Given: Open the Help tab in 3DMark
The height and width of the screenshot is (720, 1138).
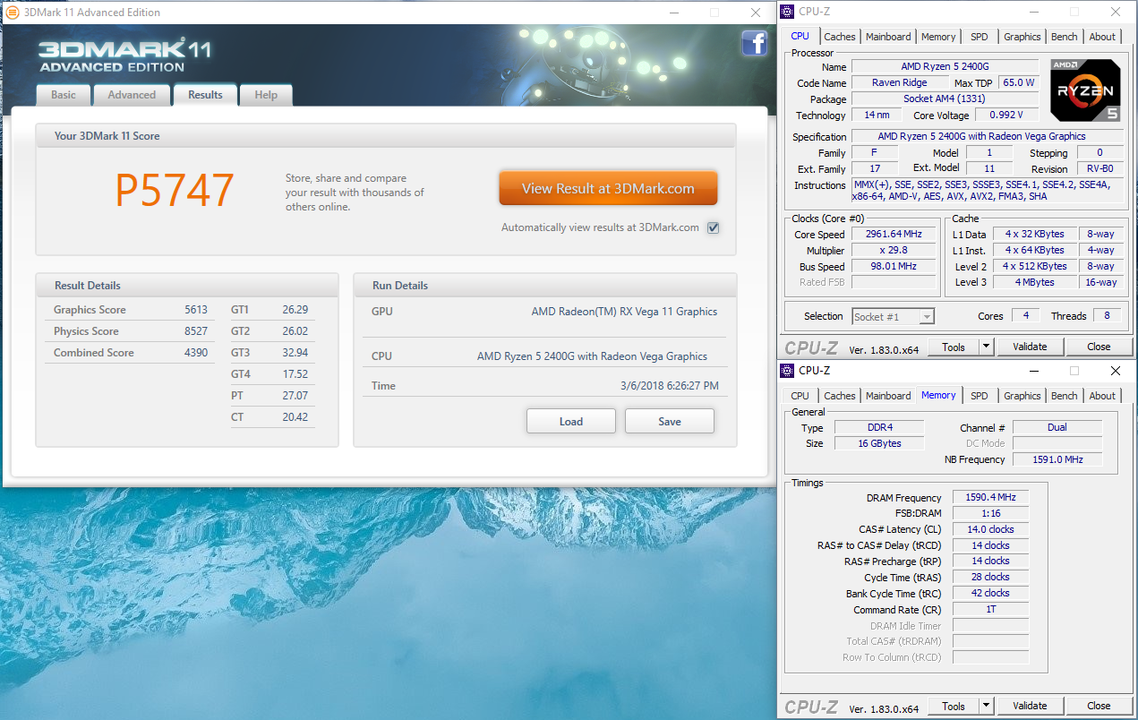Looking at the screenshot, I should pyautogui.click(x=266, y=95).
